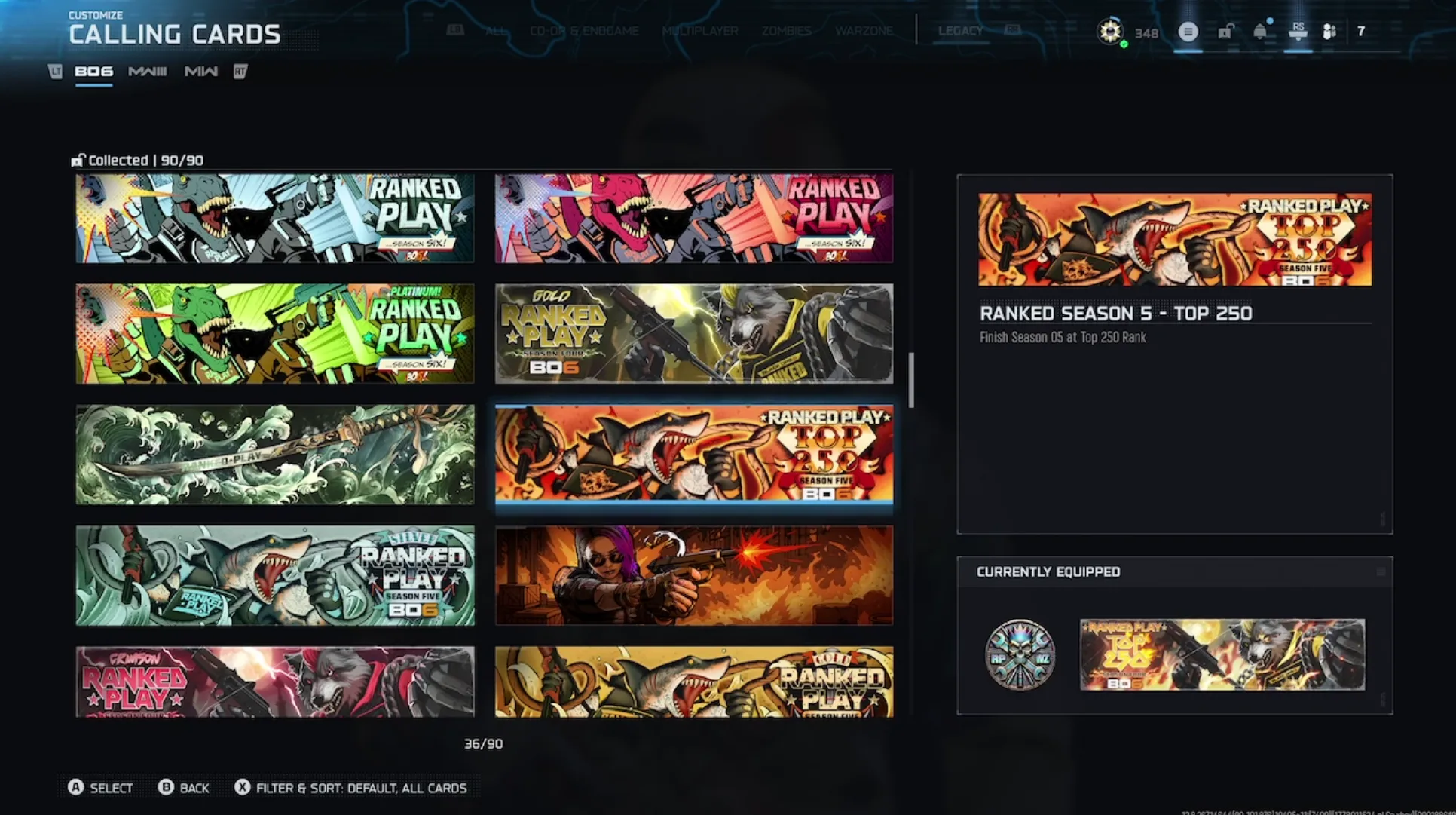Click the 'CUSTOMIZE' breadcrumb text
This screenshot has height=815, width=1456.
(96, 15)
